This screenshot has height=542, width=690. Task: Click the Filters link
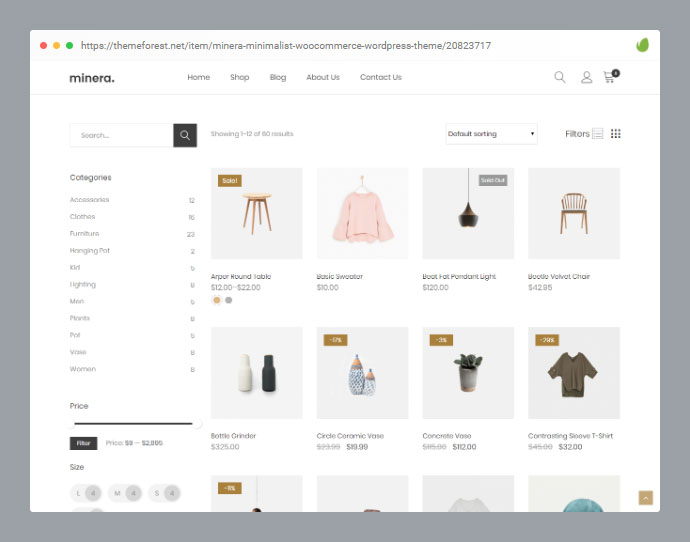(577, 134)
